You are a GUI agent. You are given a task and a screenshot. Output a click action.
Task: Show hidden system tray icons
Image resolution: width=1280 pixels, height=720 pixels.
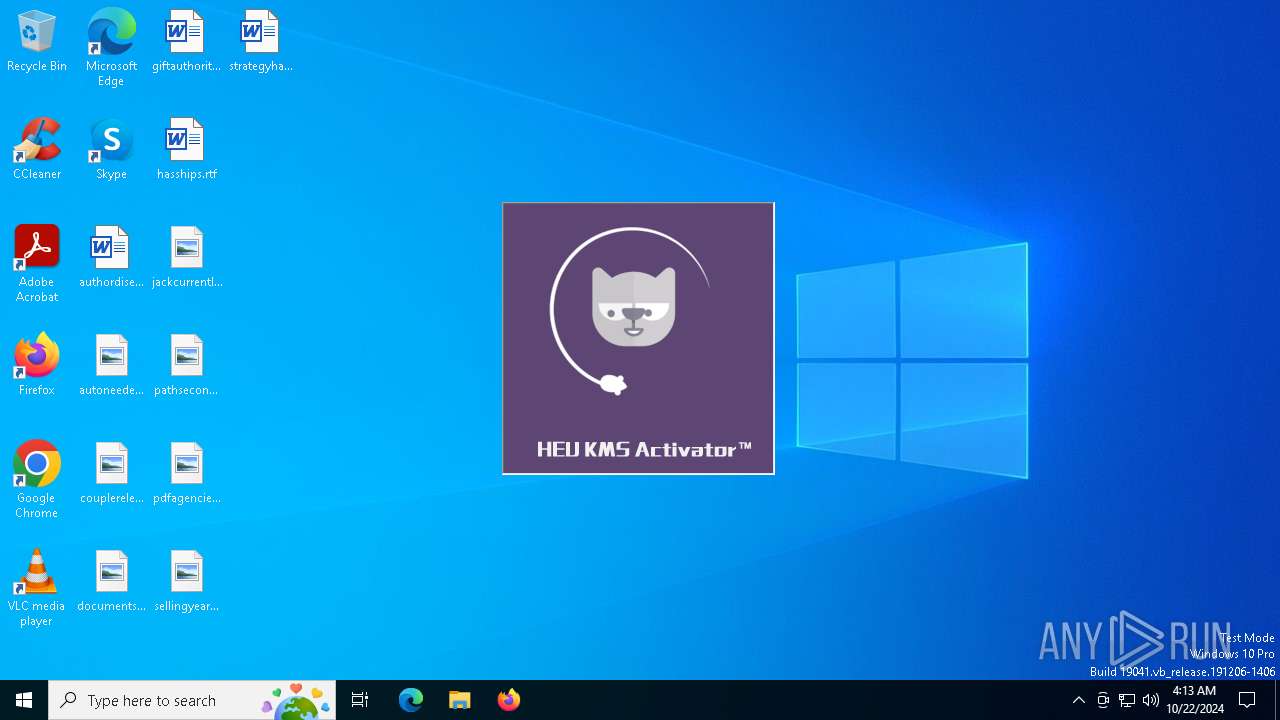click(x=1078, y=700)
